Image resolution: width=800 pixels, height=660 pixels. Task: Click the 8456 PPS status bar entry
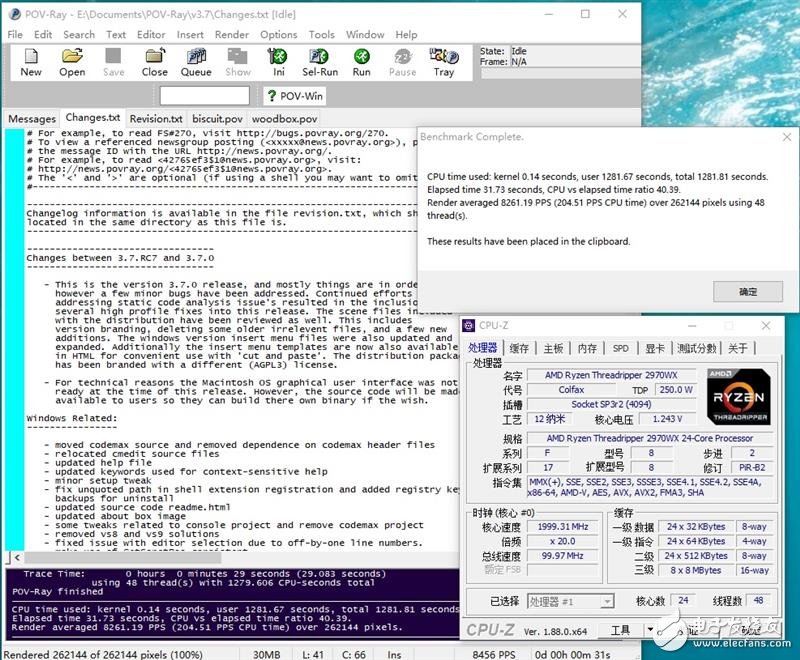(494, 654)
